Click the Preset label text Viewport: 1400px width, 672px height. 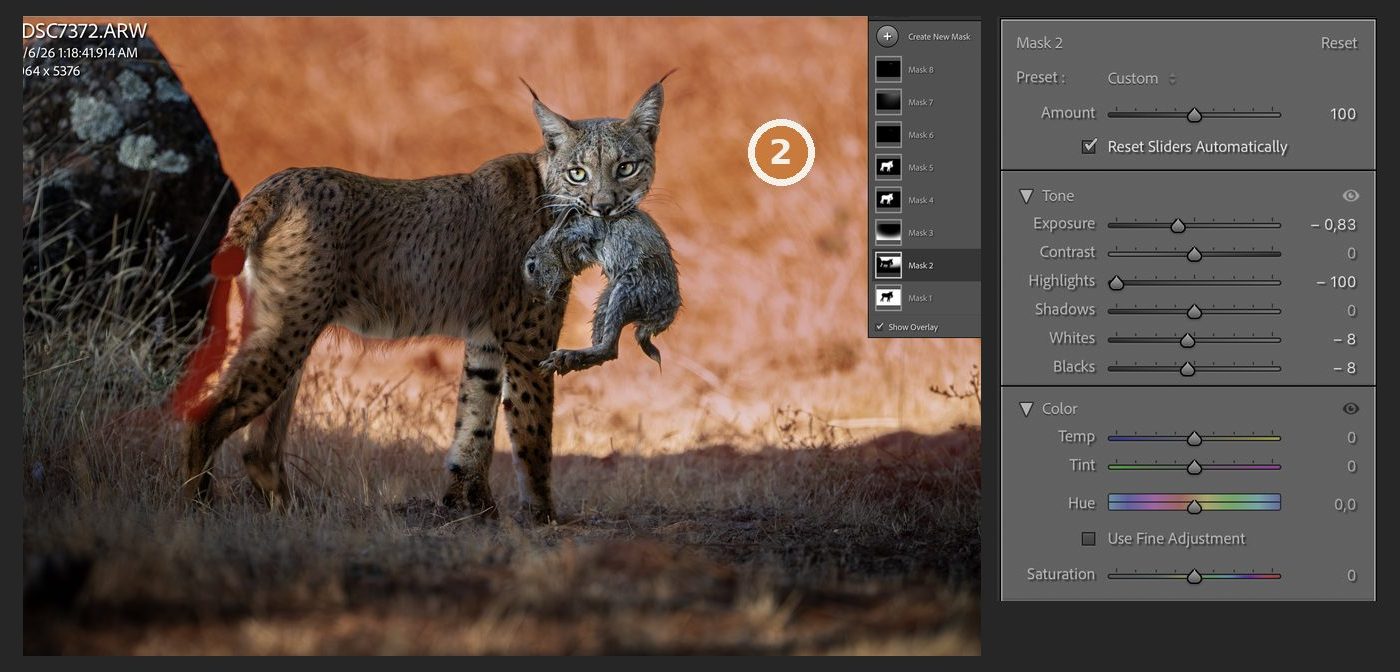coord(1040,78)
